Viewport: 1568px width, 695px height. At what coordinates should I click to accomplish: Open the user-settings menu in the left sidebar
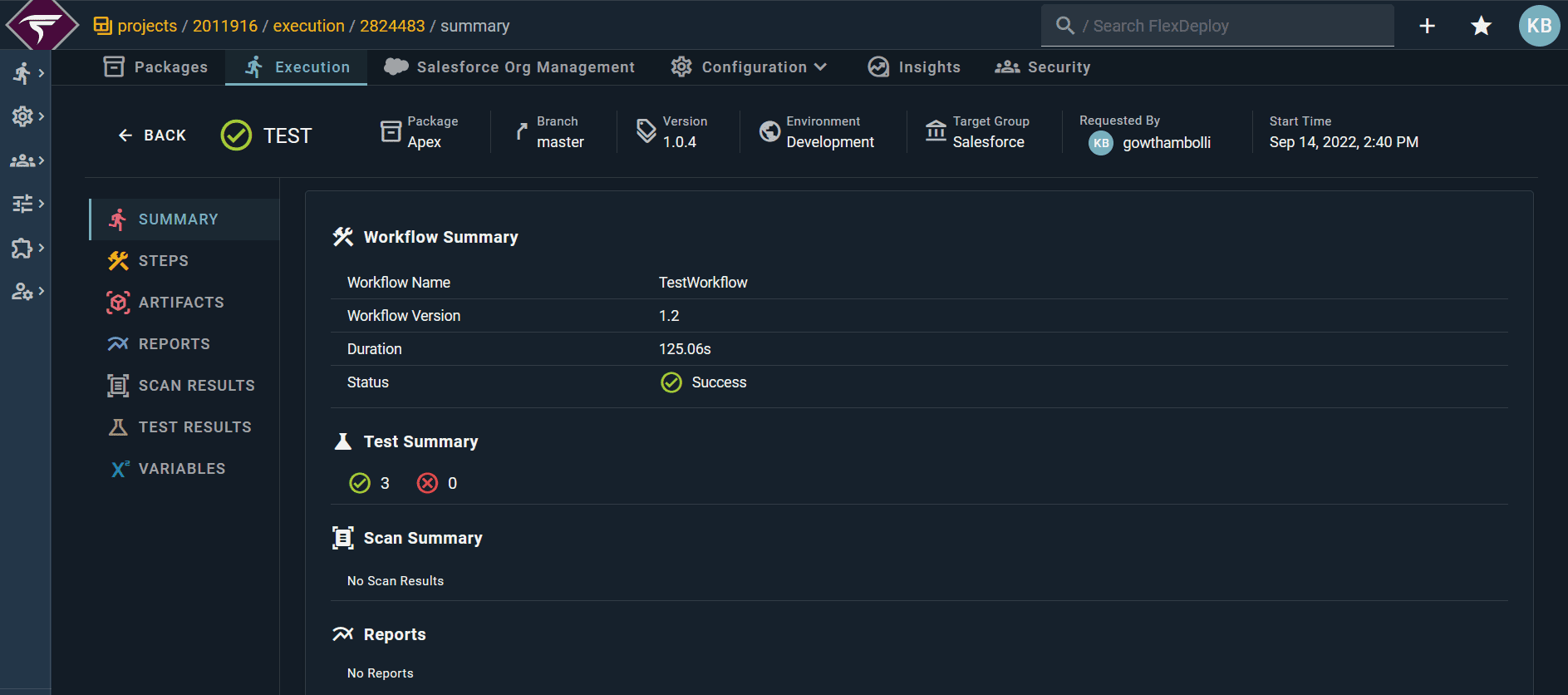click(27, 291)
